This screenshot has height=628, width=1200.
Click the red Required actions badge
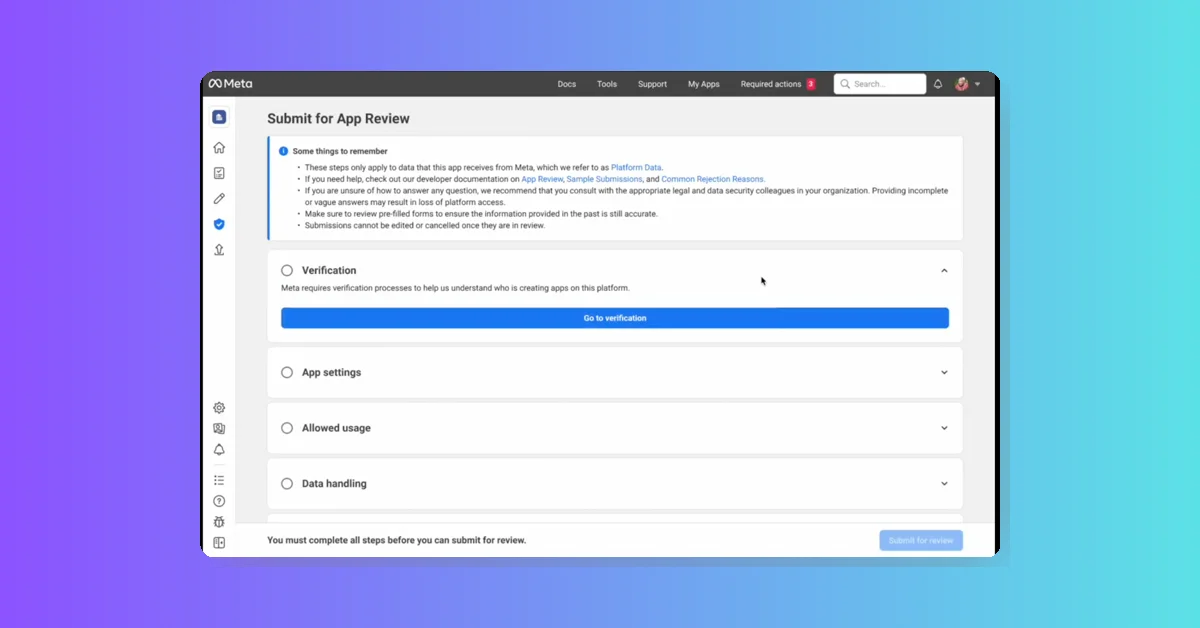click(811, 84)
